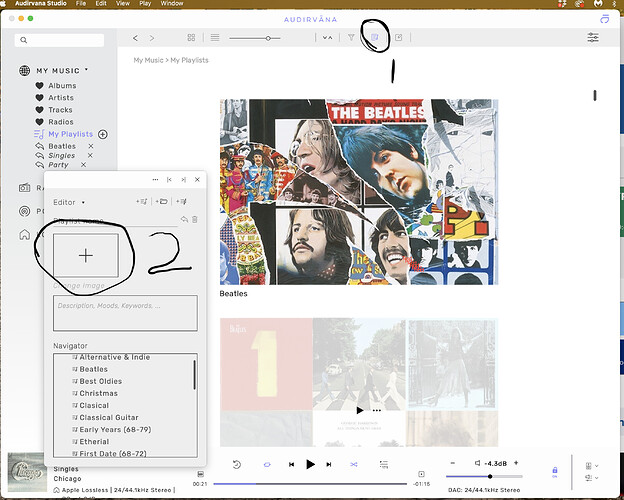Screen dimensions: 624x500
Task: Remove the Singles shortcut with X
Action: pyautogui.click(x=90, y=155)
